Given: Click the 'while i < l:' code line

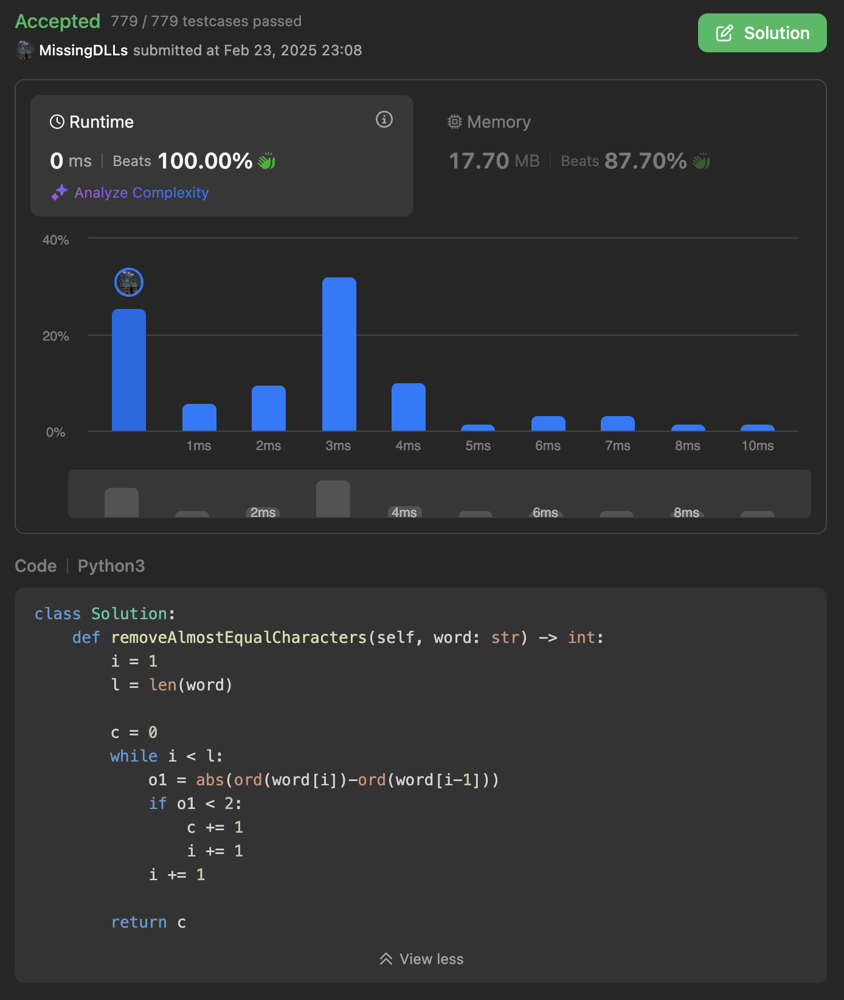Looking at the screenshot, I should [167, 756].
